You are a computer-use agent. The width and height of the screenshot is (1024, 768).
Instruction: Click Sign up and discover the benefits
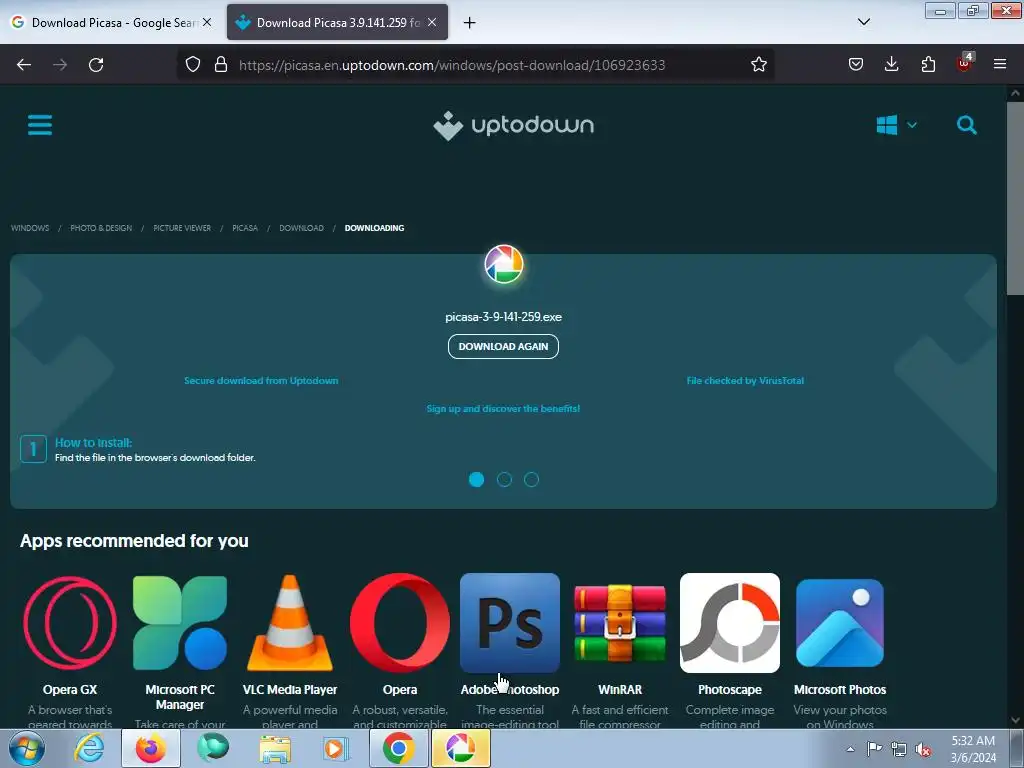point(504,408)
